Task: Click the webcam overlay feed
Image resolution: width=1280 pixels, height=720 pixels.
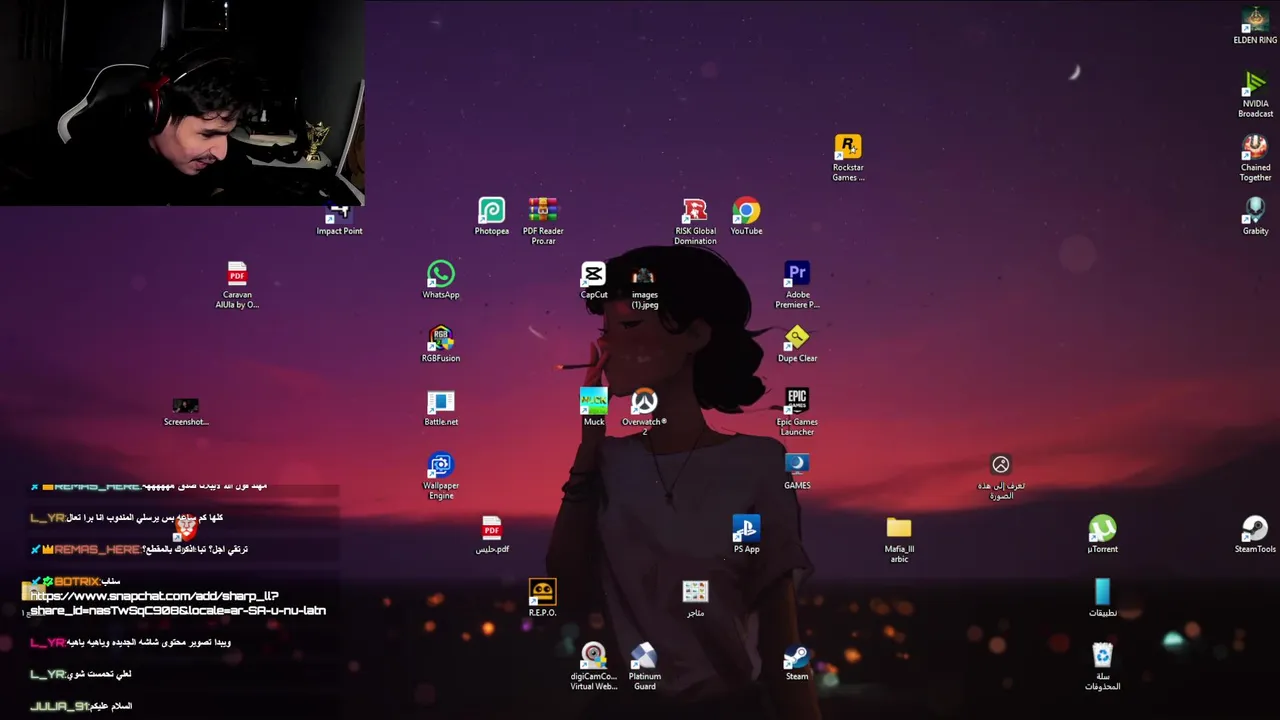Action: coord(182,103)
